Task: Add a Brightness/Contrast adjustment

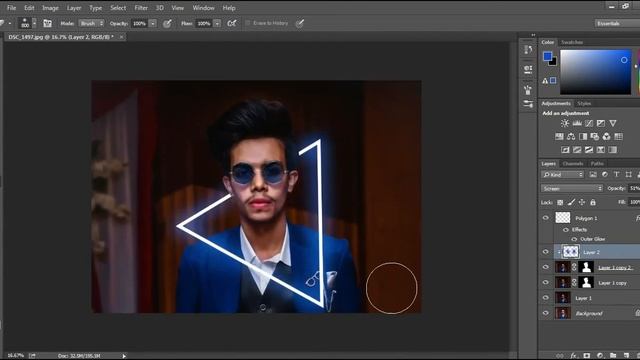Action: click(x=565, y=123)
